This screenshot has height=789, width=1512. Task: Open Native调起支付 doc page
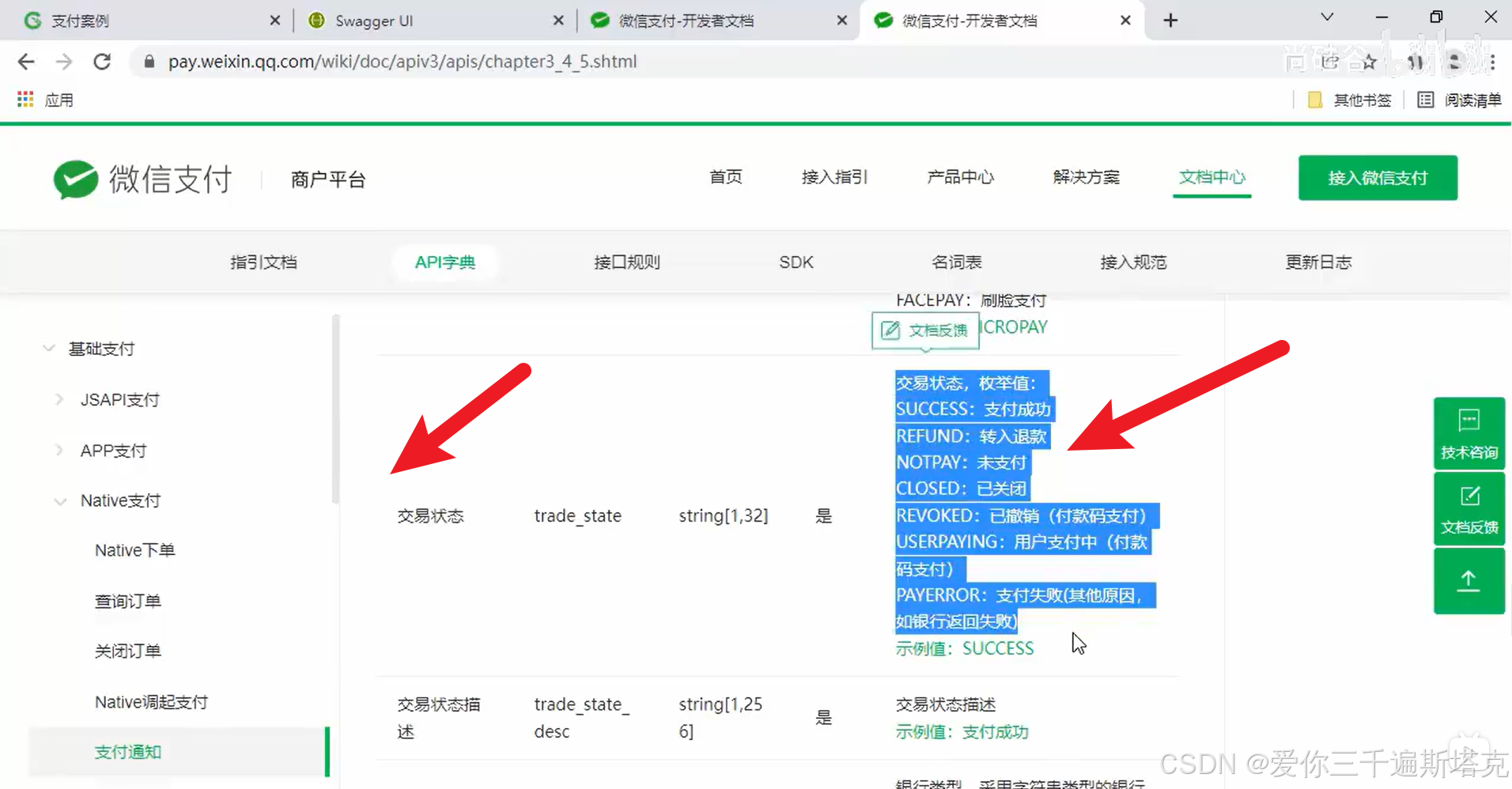coord(151,702)
